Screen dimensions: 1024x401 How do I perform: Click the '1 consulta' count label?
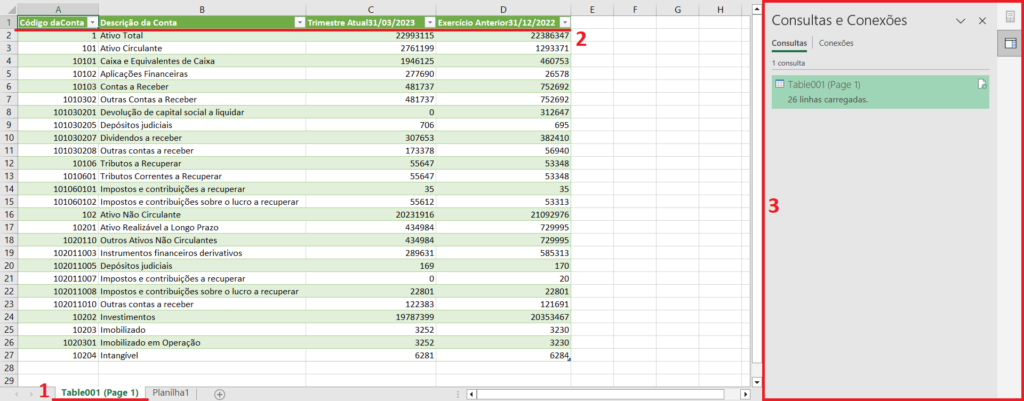pyautogui.click(x=788, y=63)
